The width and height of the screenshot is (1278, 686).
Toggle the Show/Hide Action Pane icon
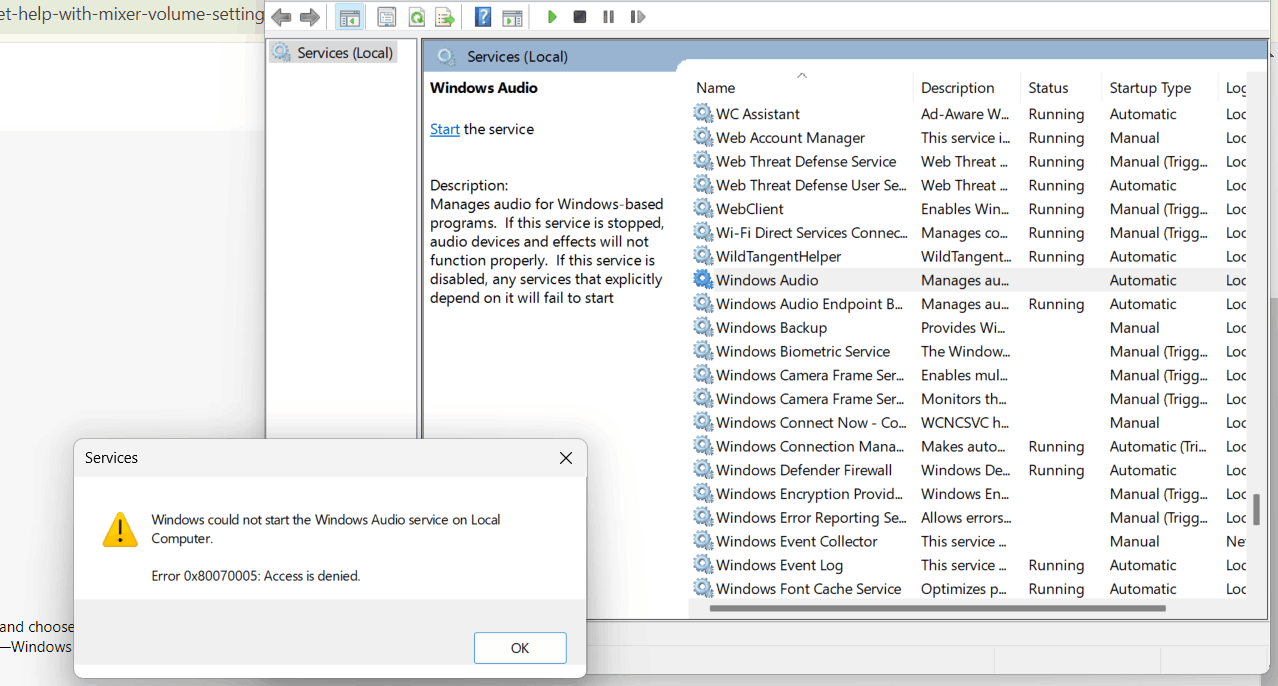point(512,17)
